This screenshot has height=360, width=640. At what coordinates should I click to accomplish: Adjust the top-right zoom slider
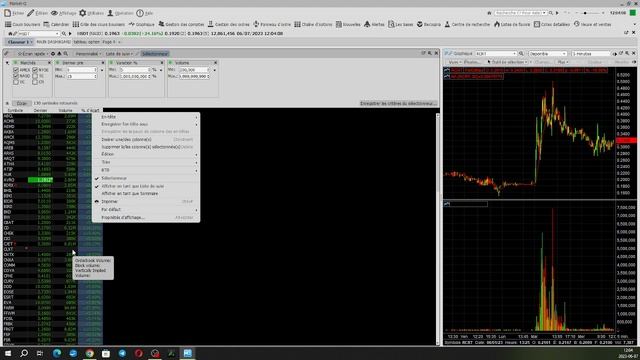pos(586,13)
